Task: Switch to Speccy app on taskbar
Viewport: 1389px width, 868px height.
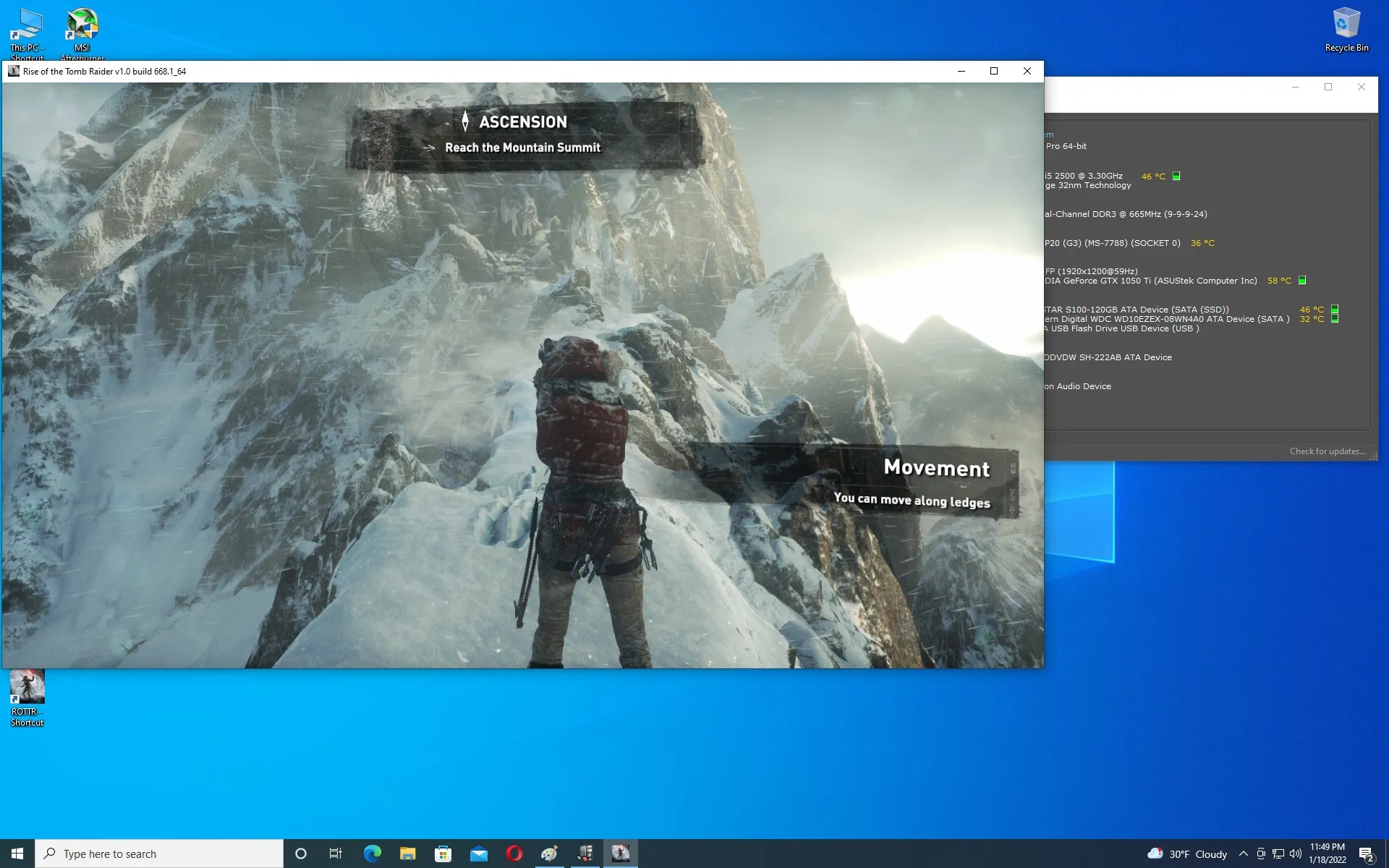Action: pyautogui.click(x=585, y=854)
